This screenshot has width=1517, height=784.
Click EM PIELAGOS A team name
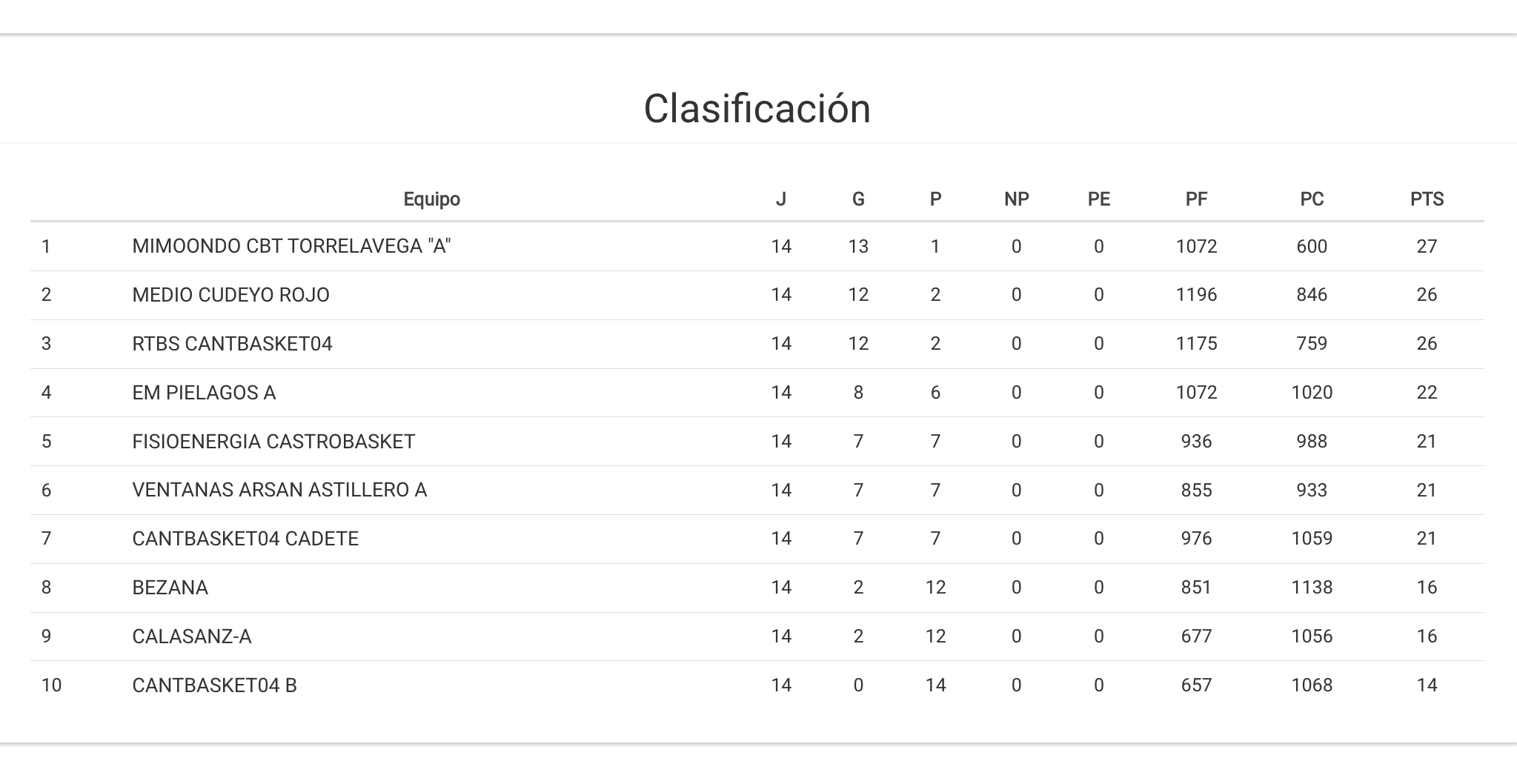pyautogui.click(x=204, y=393)
